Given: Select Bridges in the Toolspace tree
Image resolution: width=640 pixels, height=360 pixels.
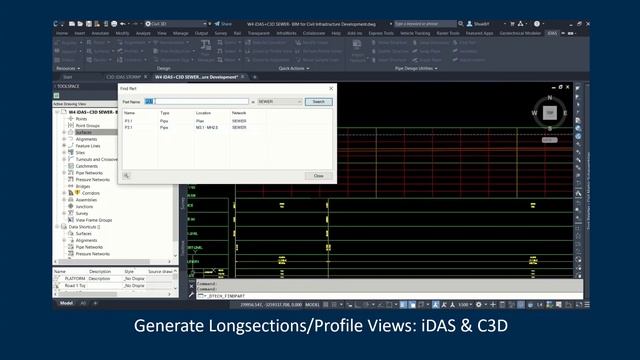Looking at the screenshot, I should 83,186.
